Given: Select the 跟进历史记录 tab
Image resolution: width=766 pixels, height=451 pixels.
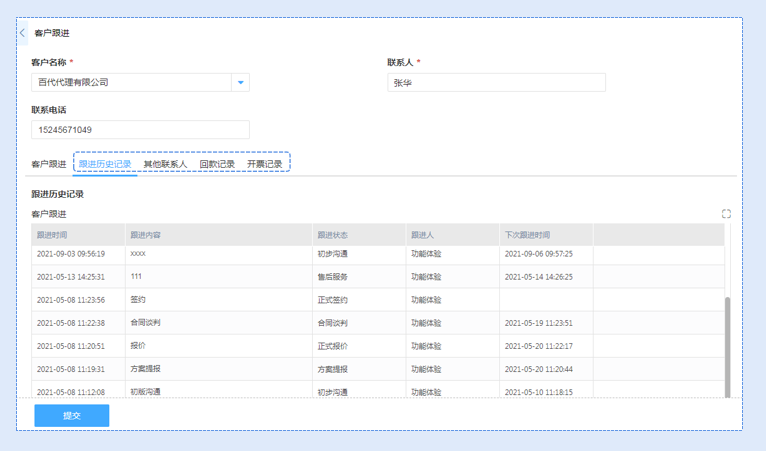Looking at the screenshot, I should 105,164.
